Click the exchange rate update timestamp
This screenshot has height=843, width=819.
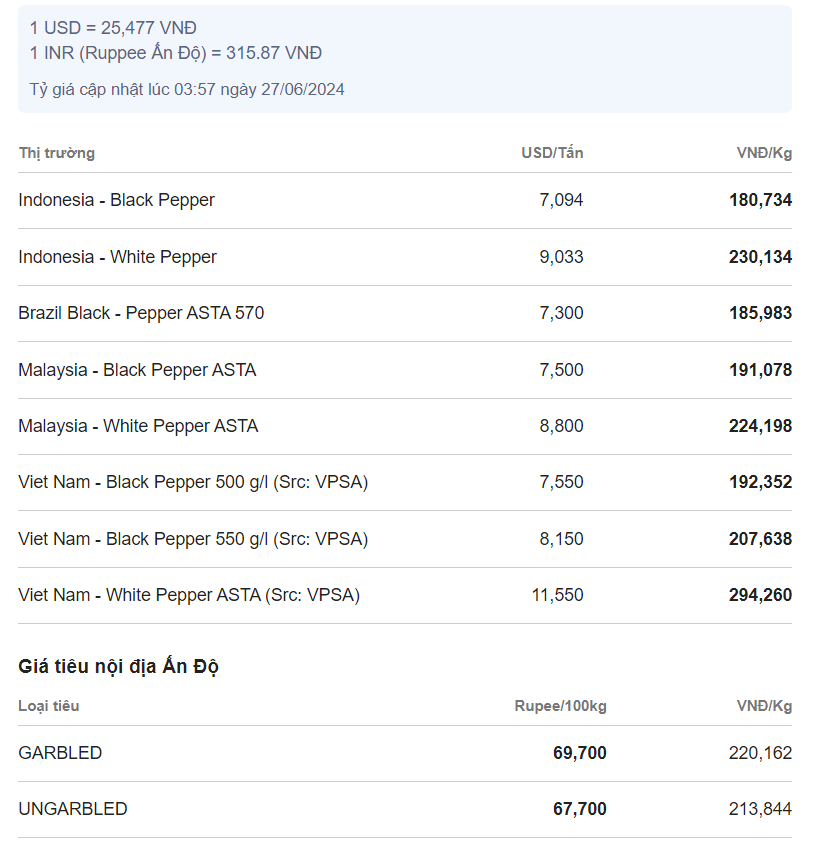coord(187,89)
